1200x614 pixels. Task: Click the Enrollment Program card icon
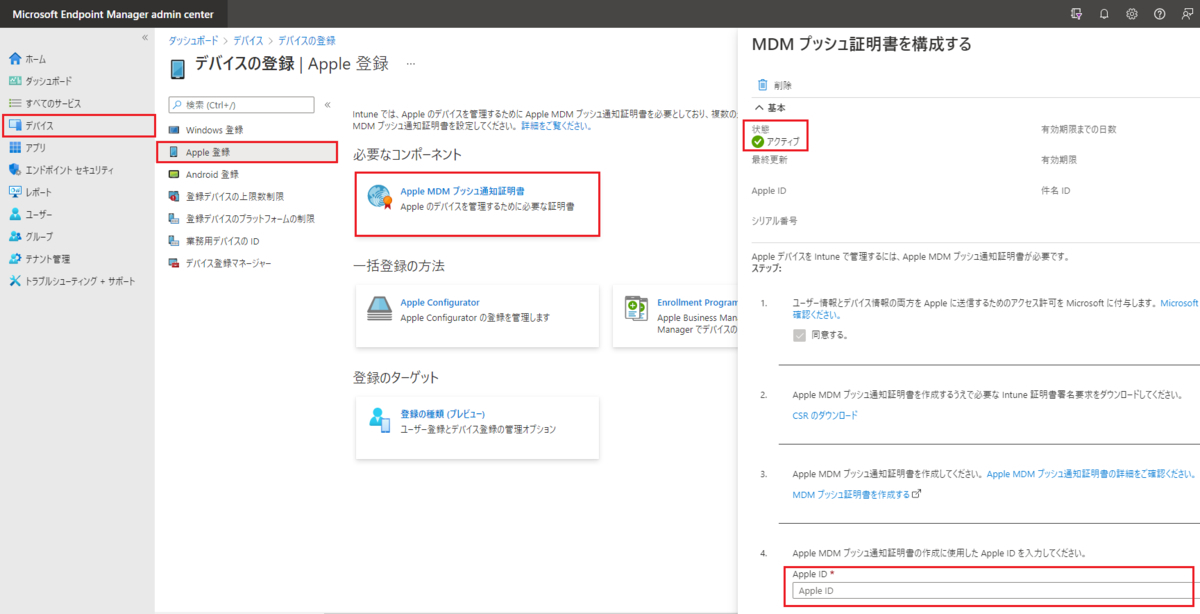coord(636,308)
